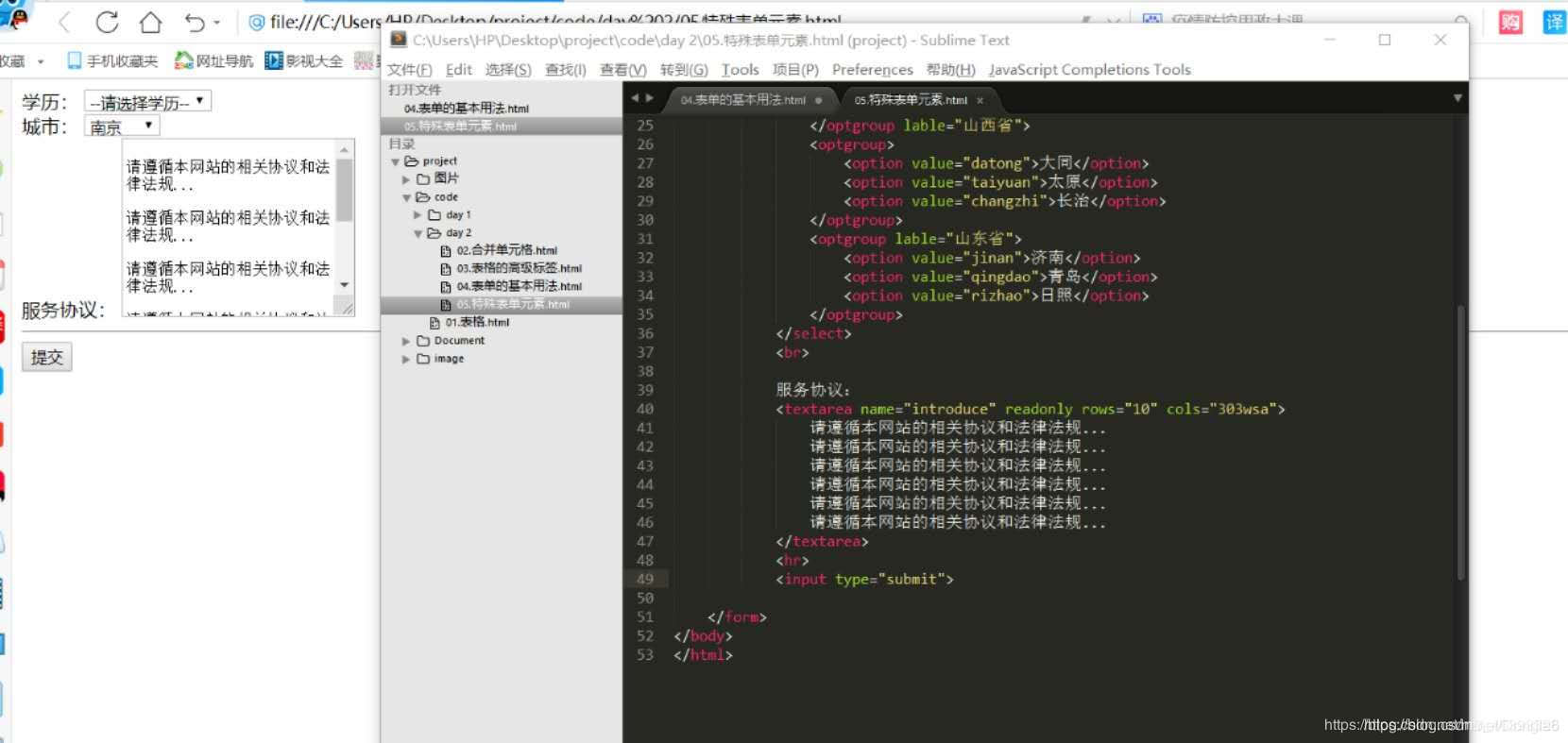The image size is (1568, 743).
Task: Open the 查找(I) menu
Action: (x=566, y=69)
